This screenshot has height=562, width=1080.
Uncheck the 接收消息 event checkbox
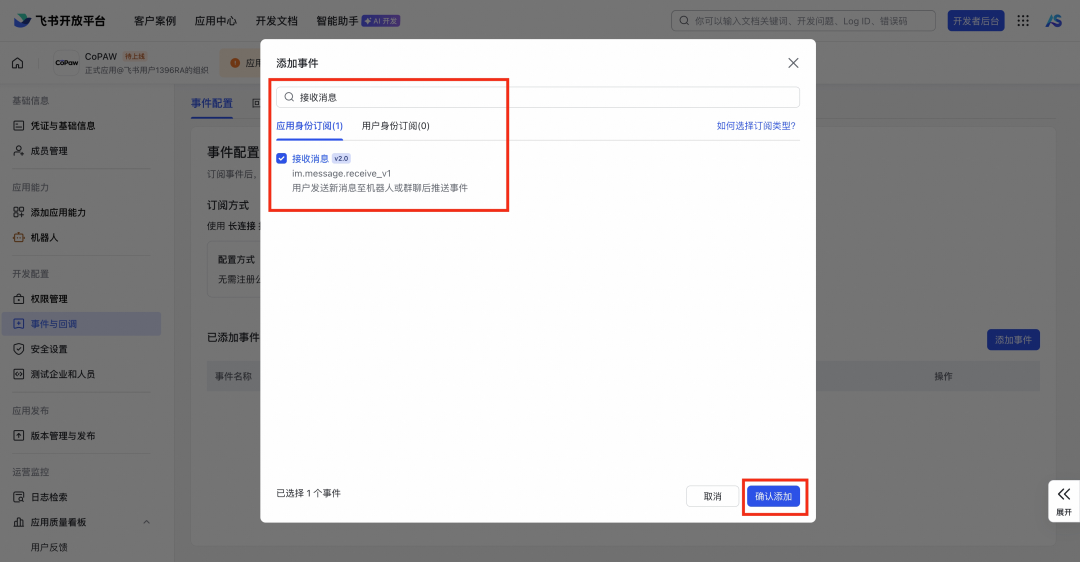pyautogui.click(x=282, y=158)
